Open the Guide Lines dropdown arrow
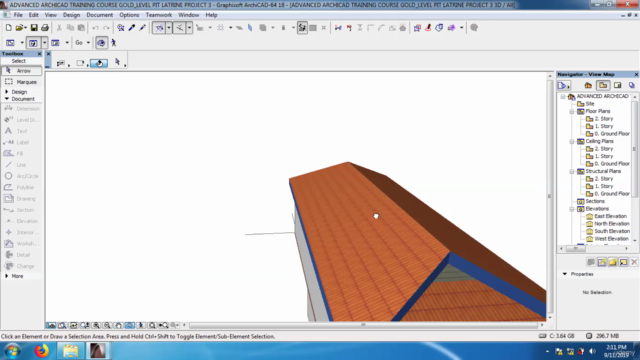The image size is (640, 360). (169, 28)
